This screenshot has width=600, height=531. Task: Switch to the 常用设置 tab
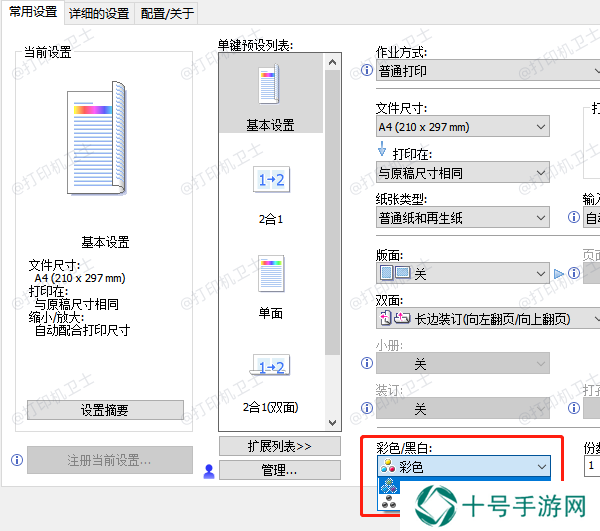33,12
